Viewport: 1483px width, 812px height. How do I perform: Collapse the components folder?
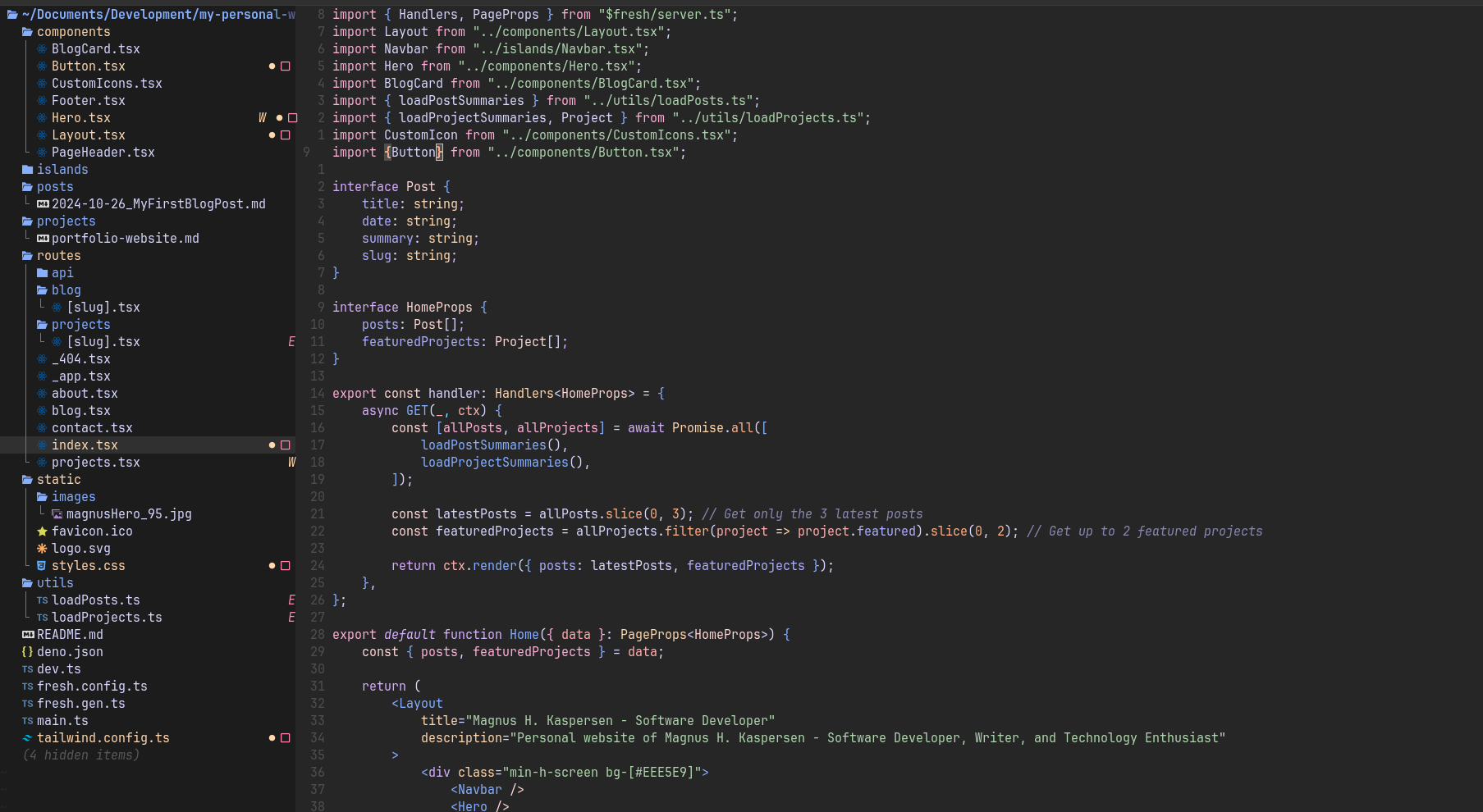(x=27, y=32)
